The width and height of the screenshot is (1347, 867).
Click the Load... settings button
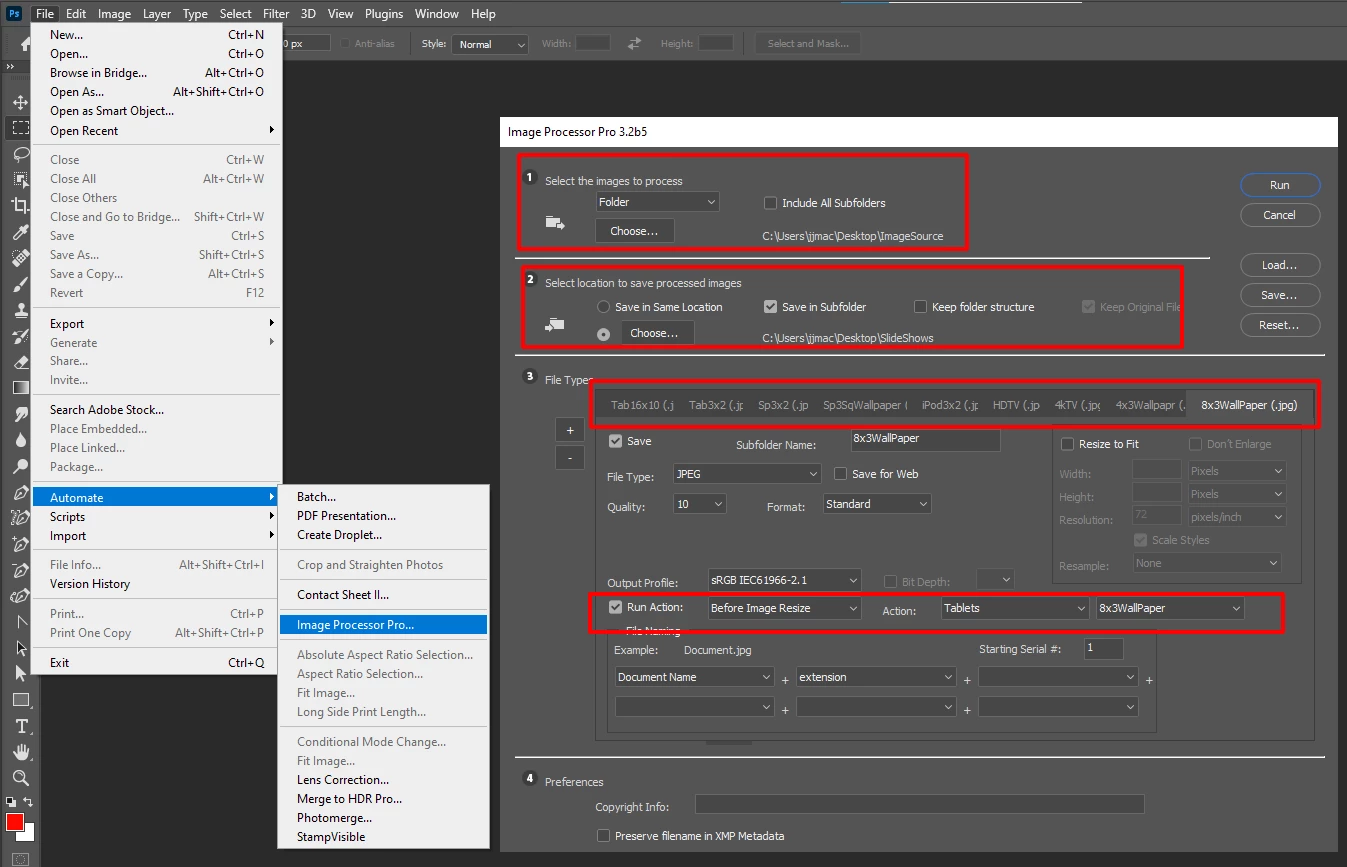point(1280,265)
